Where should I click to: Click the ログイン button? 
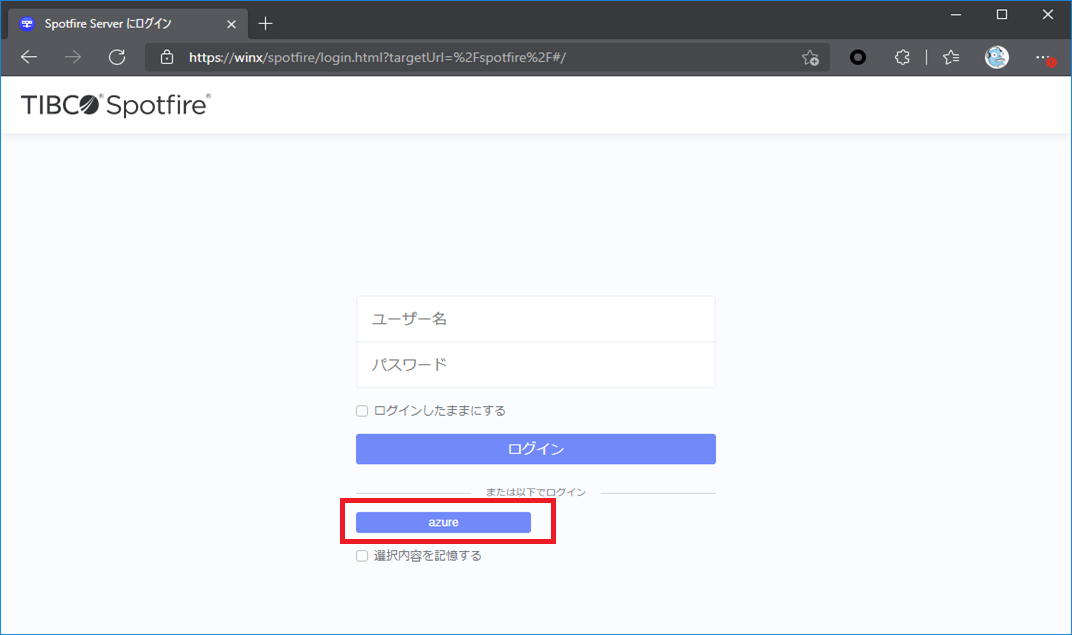coord(535,449)
